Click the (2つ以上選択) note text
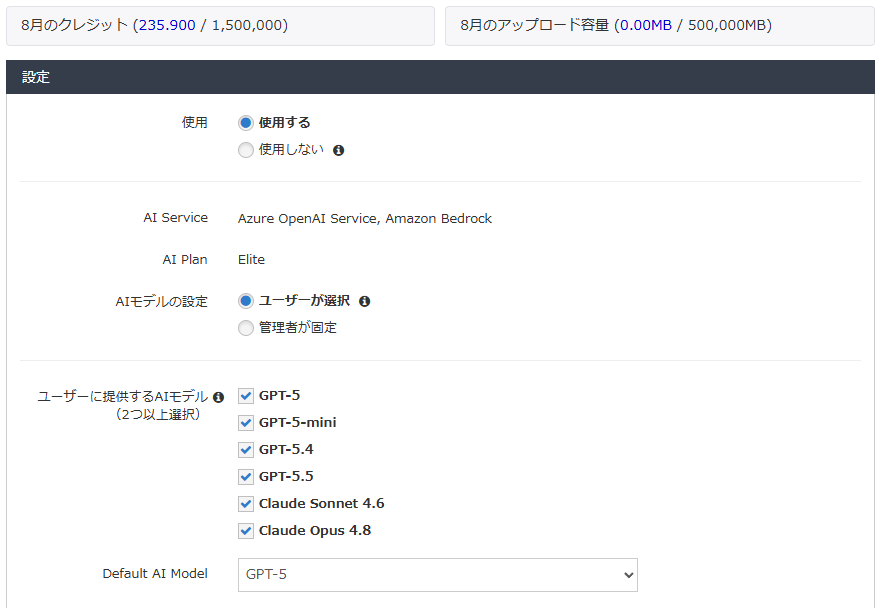 158,414
